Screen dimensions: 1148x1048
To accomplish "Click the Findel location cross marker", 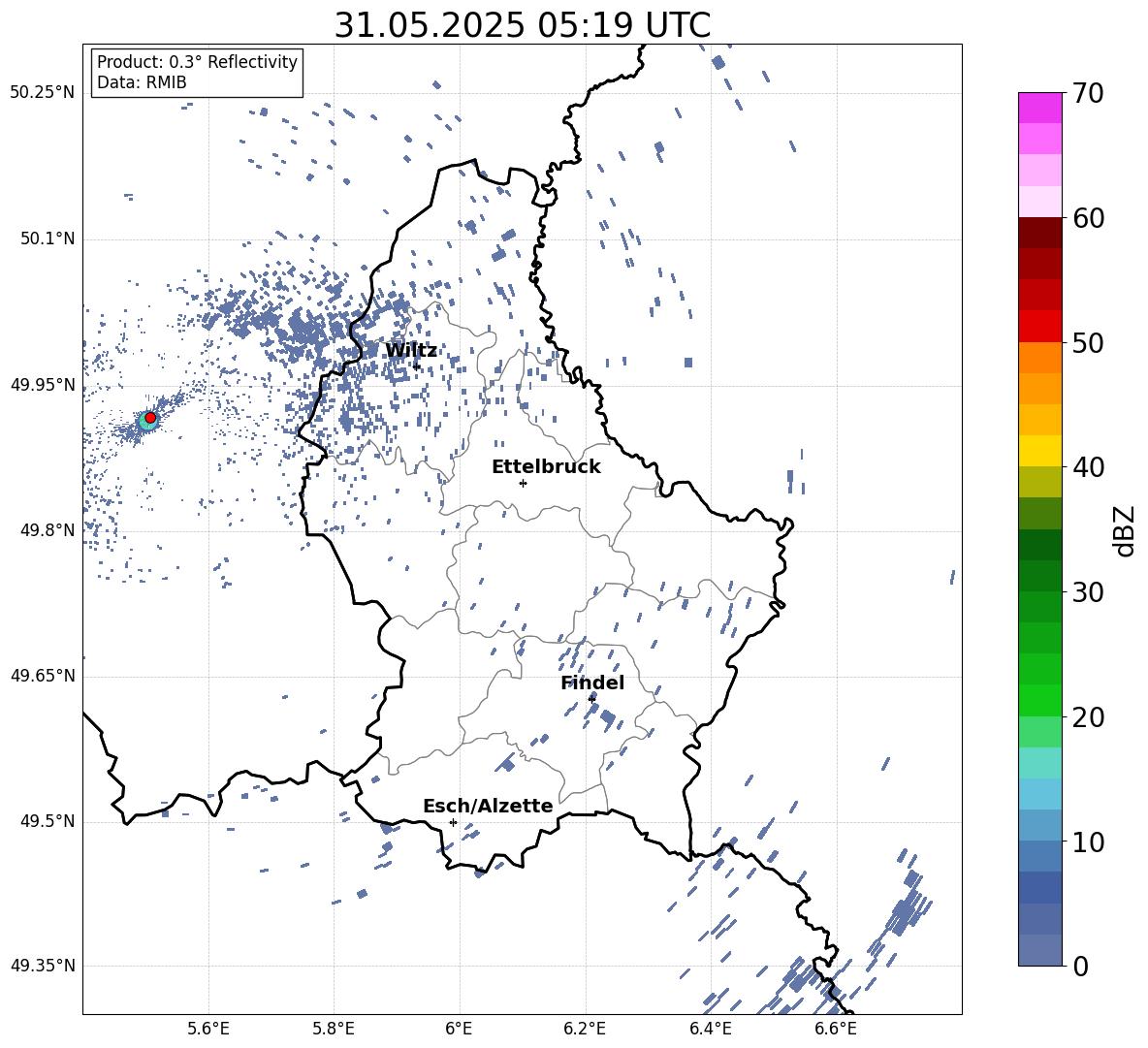I will coord(591,699).
